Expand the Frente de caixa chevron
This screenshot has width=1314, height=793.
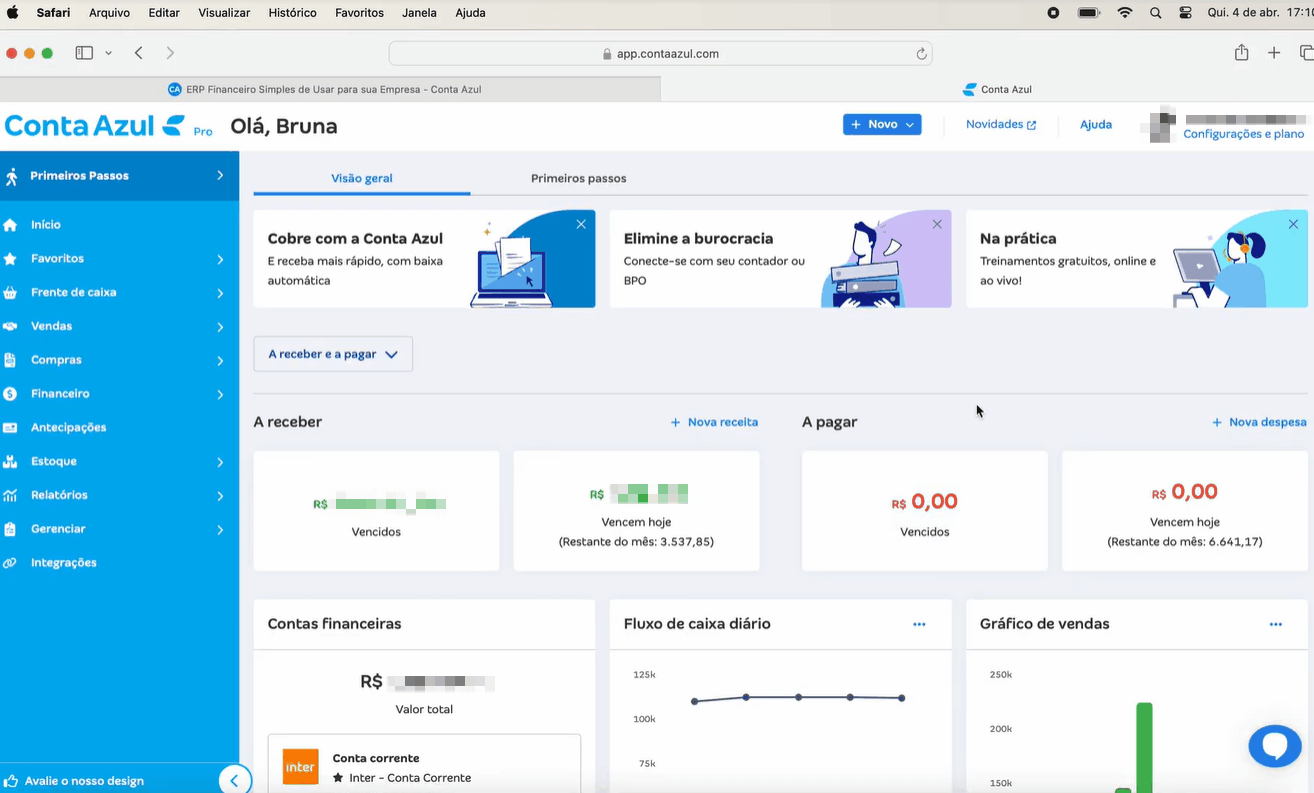[x=220, y=293]
